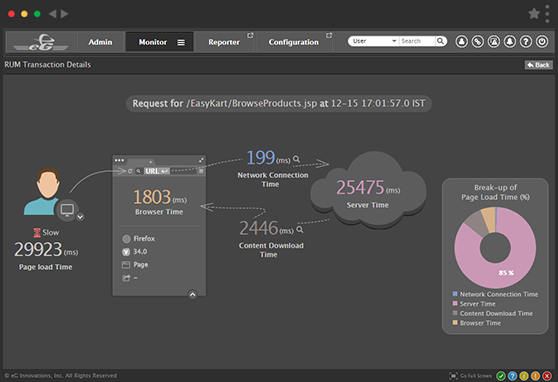Open the Admin tab
The height and width of the screenshot is (382, 558).
(x=100, y=42)
